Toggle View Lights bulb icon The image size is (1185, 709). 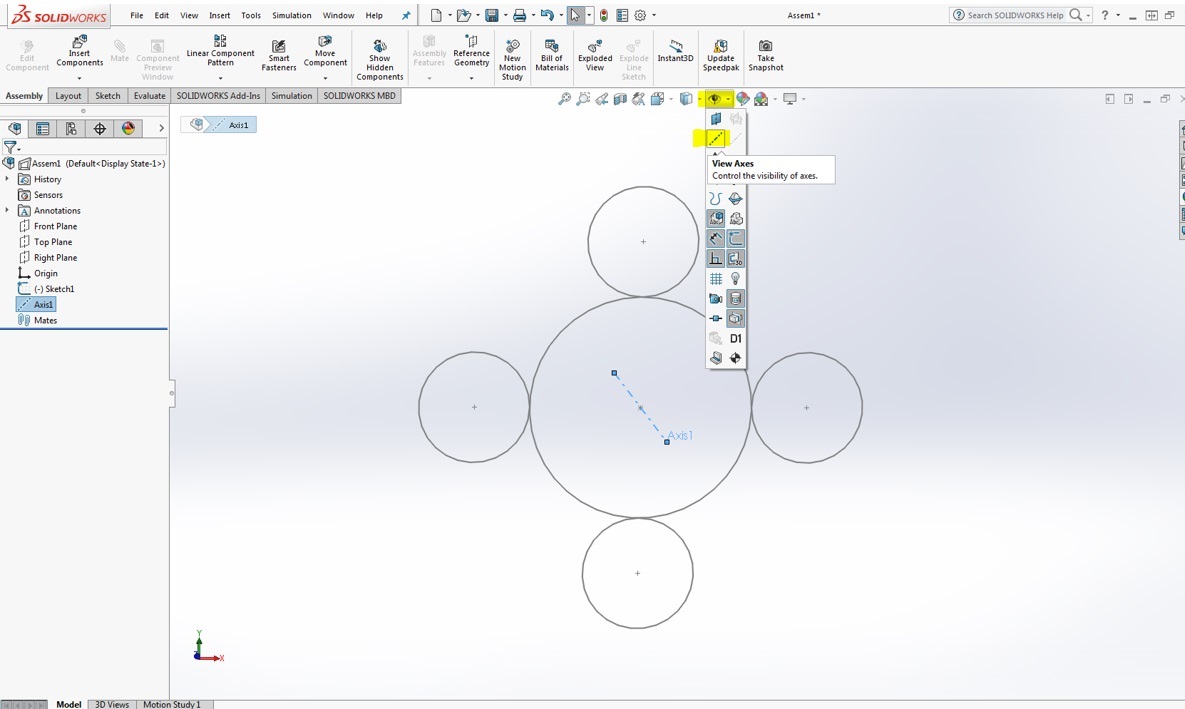click(x=735, y=278)
